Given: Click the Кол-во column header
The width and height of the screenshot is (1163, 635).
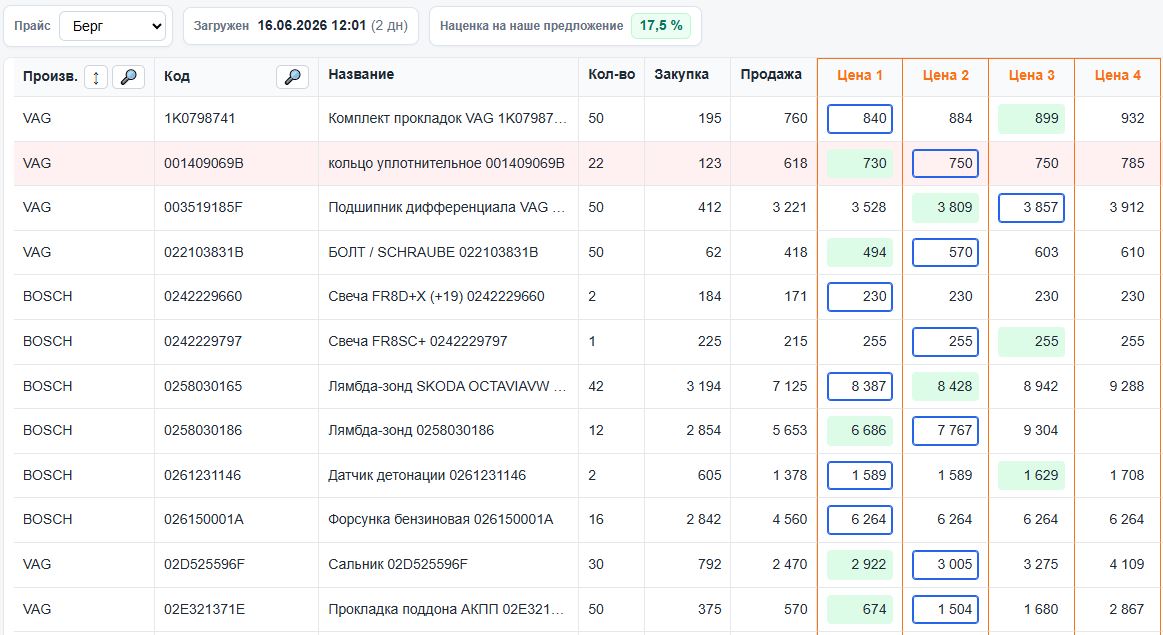Looking at the screenshot, I should point(612,74).
